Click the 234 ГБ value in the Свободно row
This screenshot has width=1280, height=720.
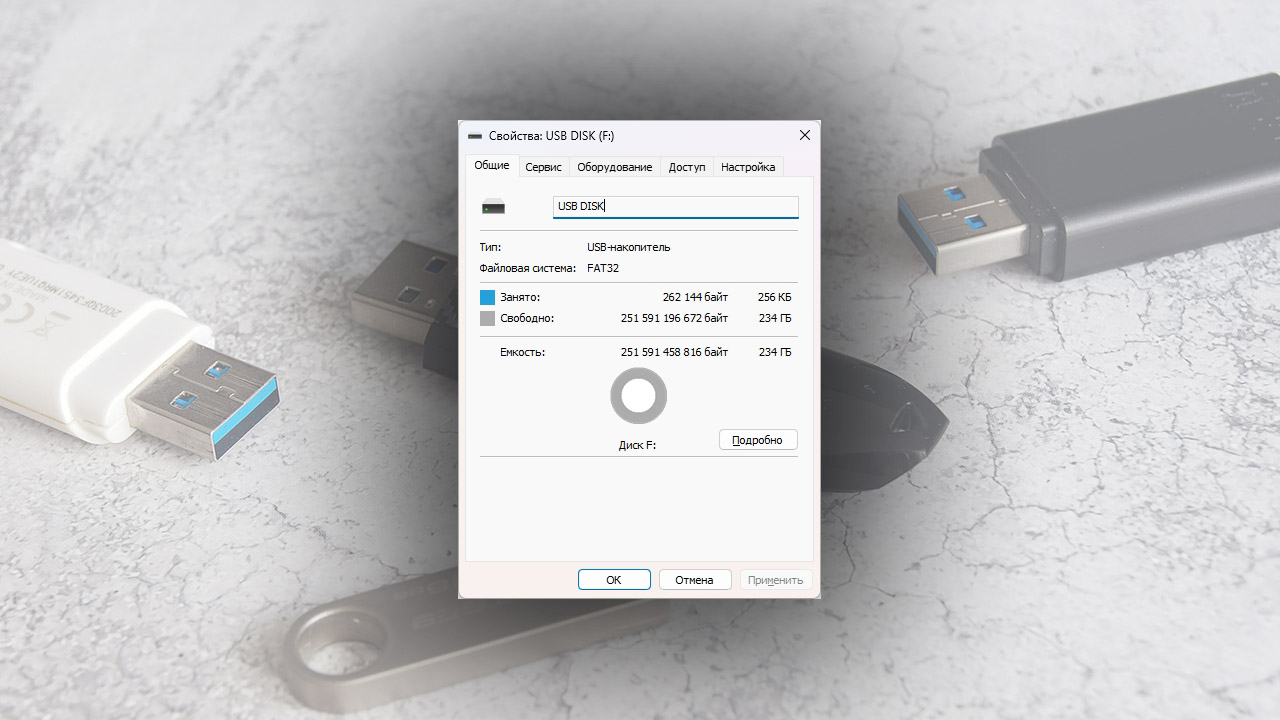click(x=775, y=318)
